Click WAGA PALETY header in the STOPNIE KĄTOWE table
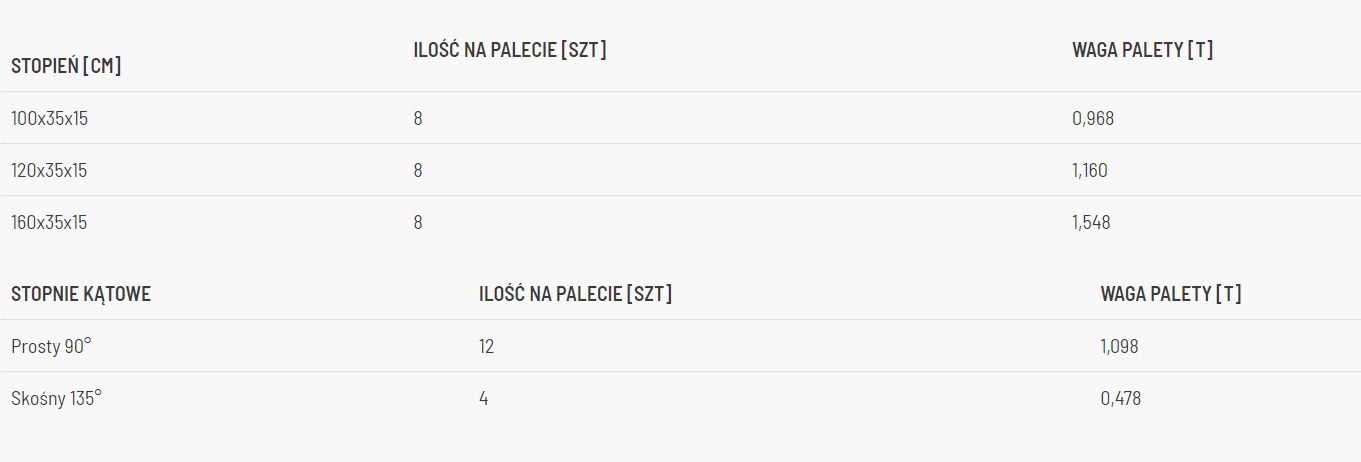Image resolution: width=1361 pixels, height=462 pixels. point(1171,294)
